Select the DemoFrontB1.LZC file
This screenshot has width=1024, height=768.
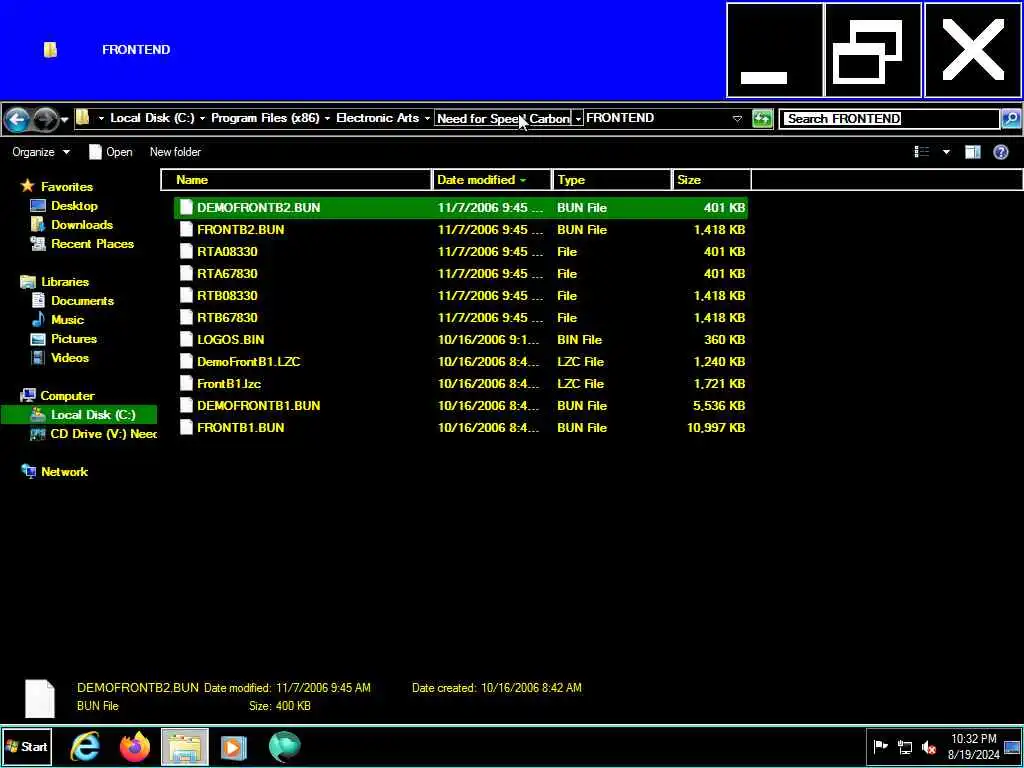(x=460, y=362)
